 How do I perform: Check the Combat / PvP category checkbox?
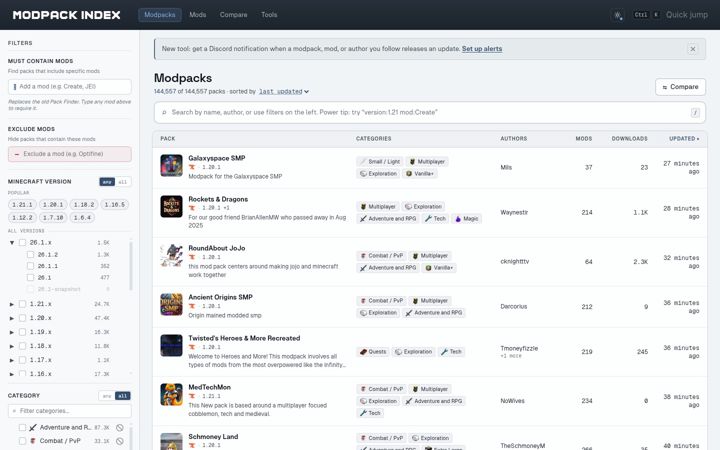click(x=22, y=441)
